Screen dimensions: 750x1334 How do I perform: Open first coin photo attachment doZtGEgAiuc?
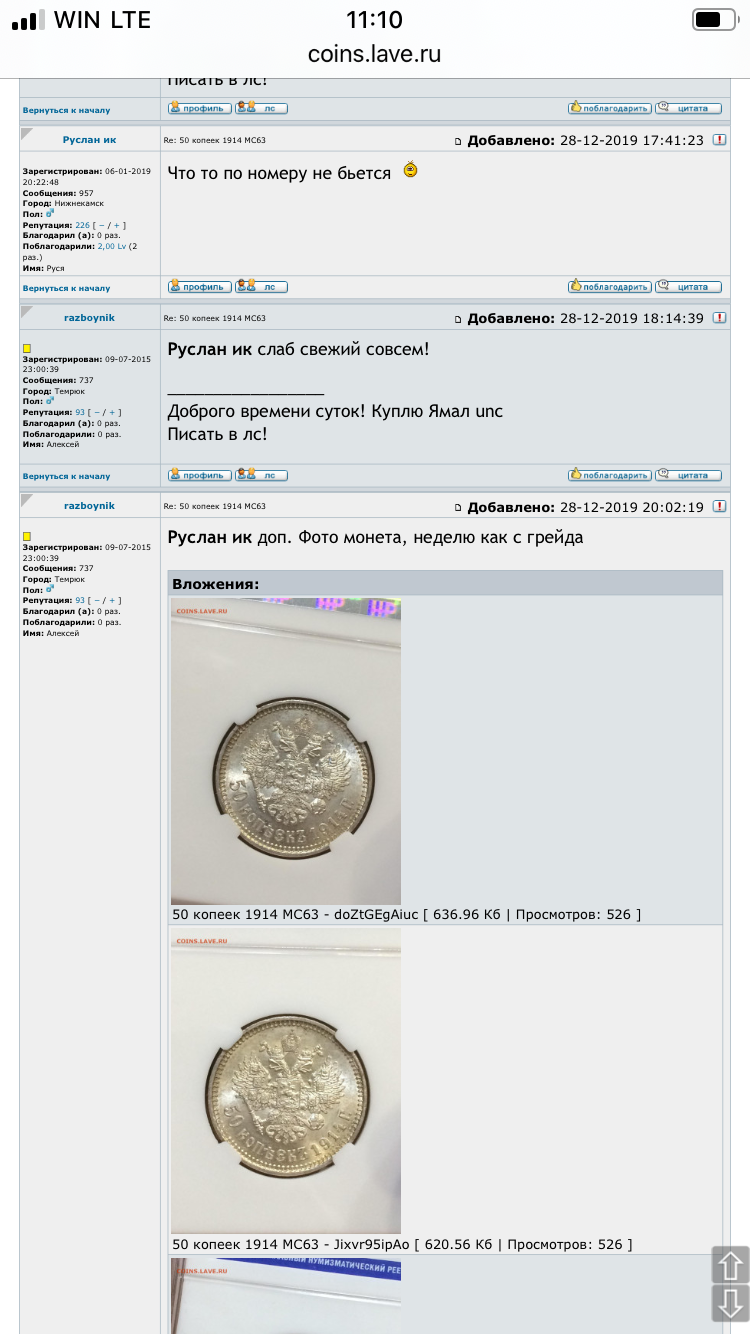point(286,751)
